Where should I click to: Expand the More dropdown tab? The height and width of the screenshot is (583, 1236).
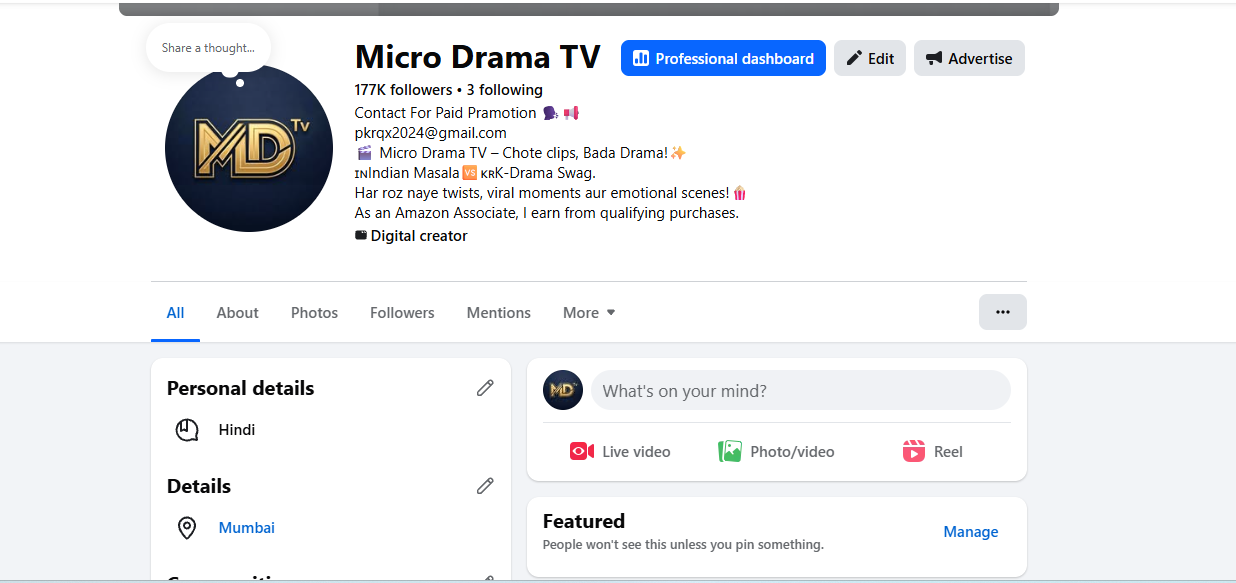pos(589,313)
